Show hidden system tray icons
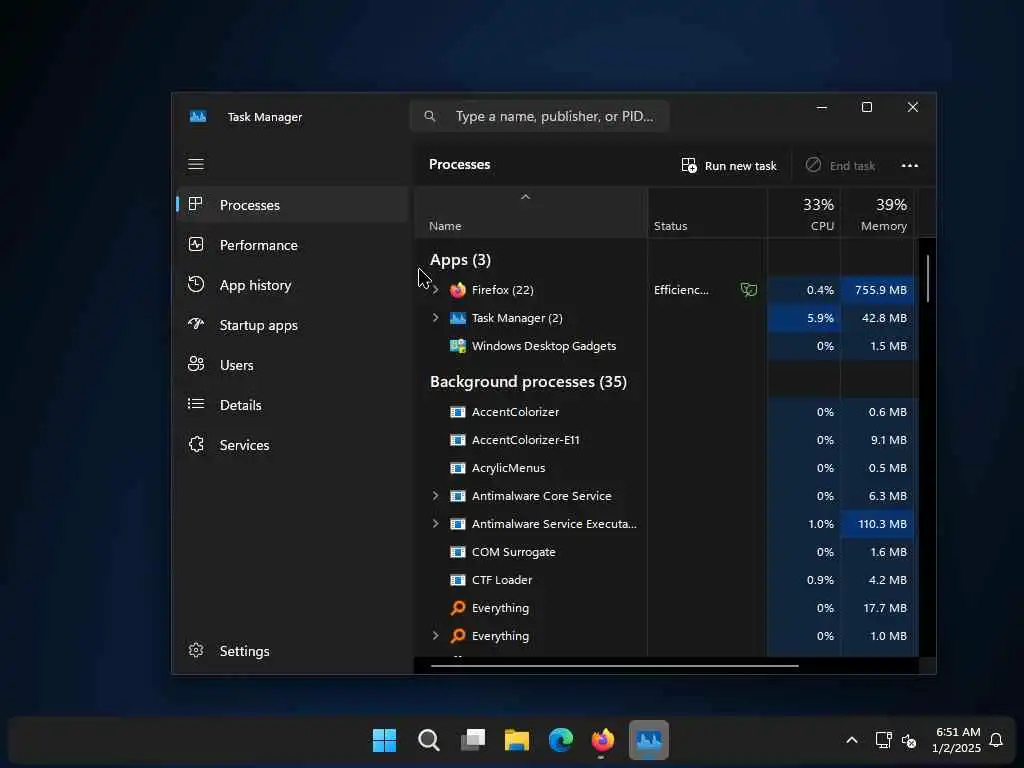1024x768 pixels. [x=852, y=740]
